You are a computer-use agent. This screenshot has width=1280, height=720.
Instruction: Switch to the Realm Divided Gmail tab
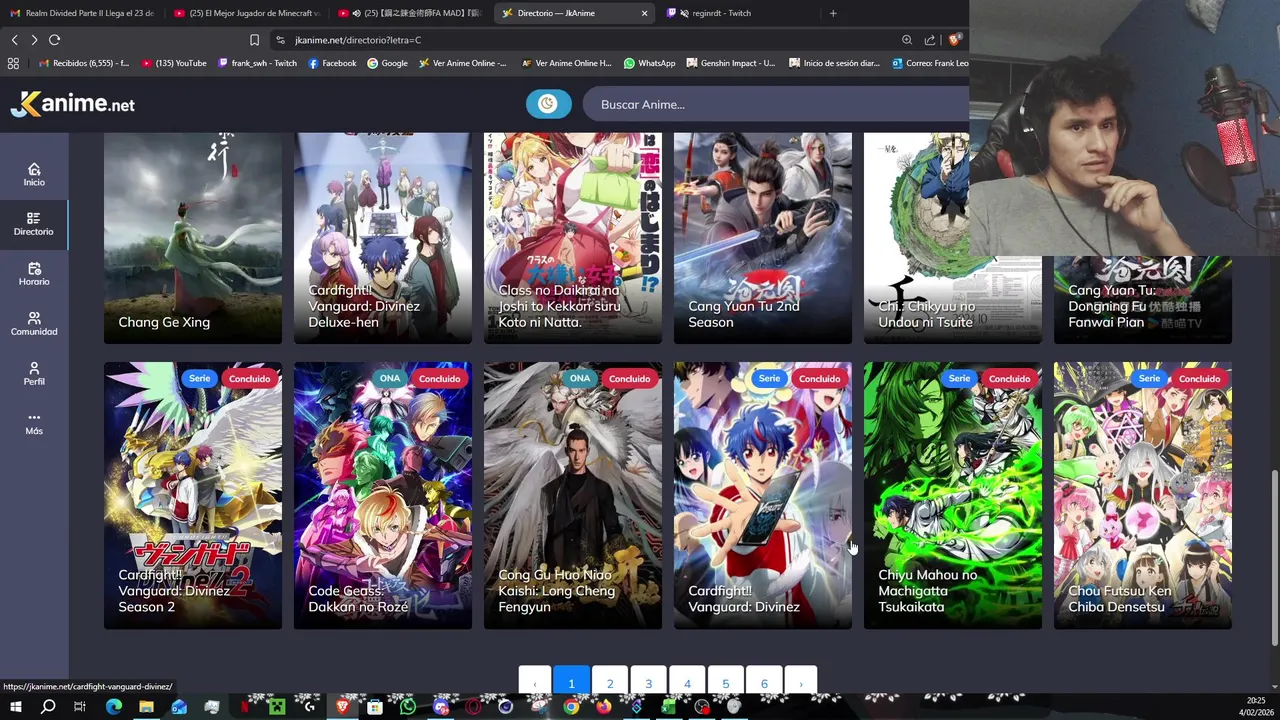click(x=82, y=13)
